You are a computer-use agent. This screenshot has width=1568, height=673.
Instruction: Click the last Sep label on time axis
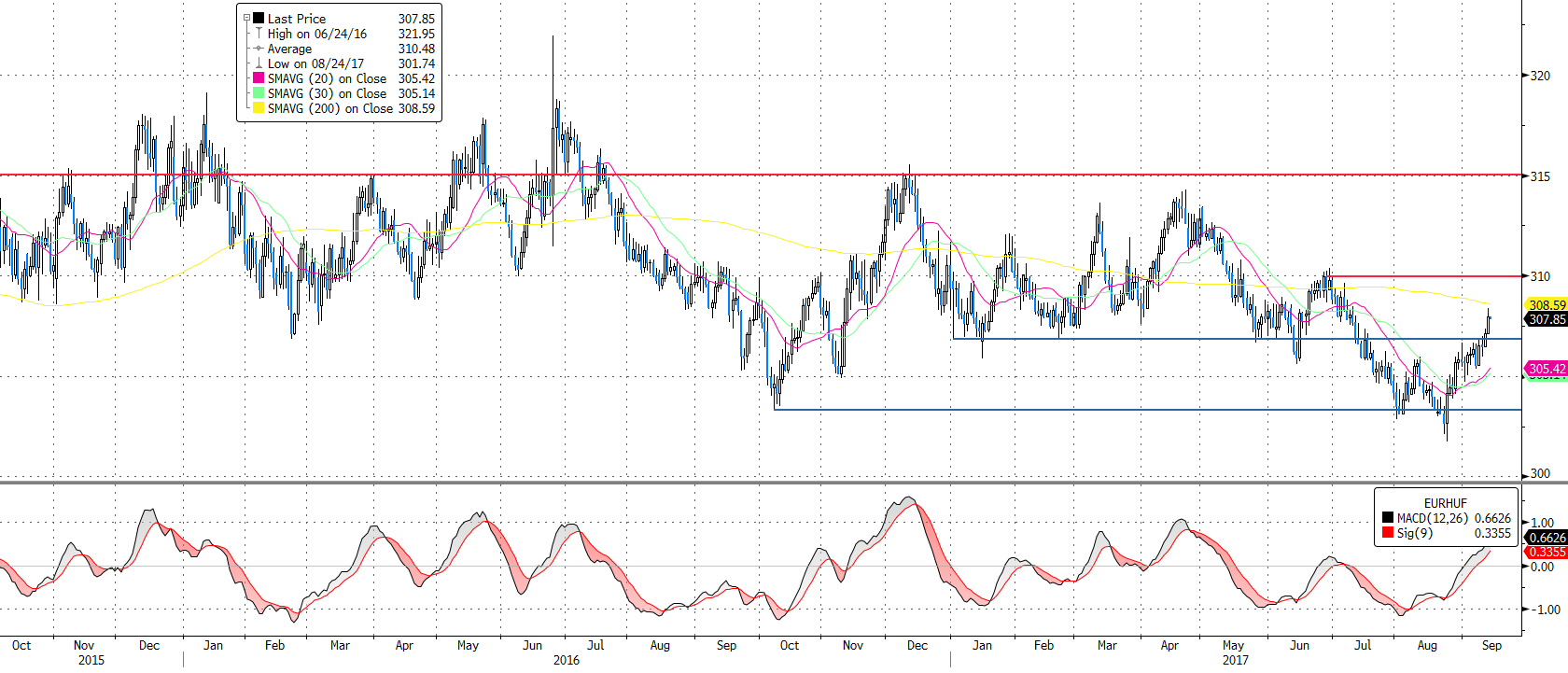point(1491,645)
